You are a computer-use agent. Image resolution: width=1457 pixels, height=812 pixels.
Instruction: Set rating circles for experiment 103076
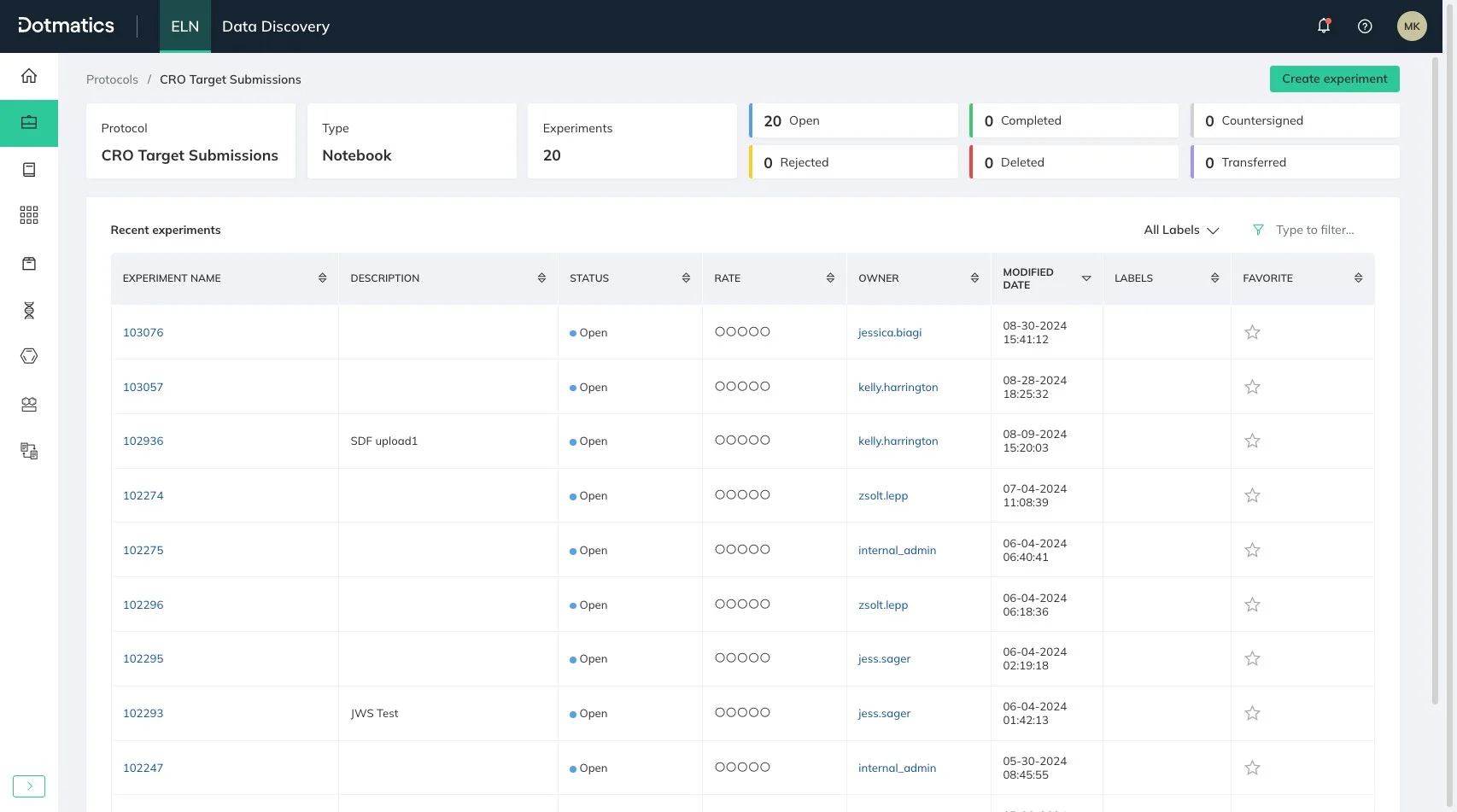coord(742,331)
